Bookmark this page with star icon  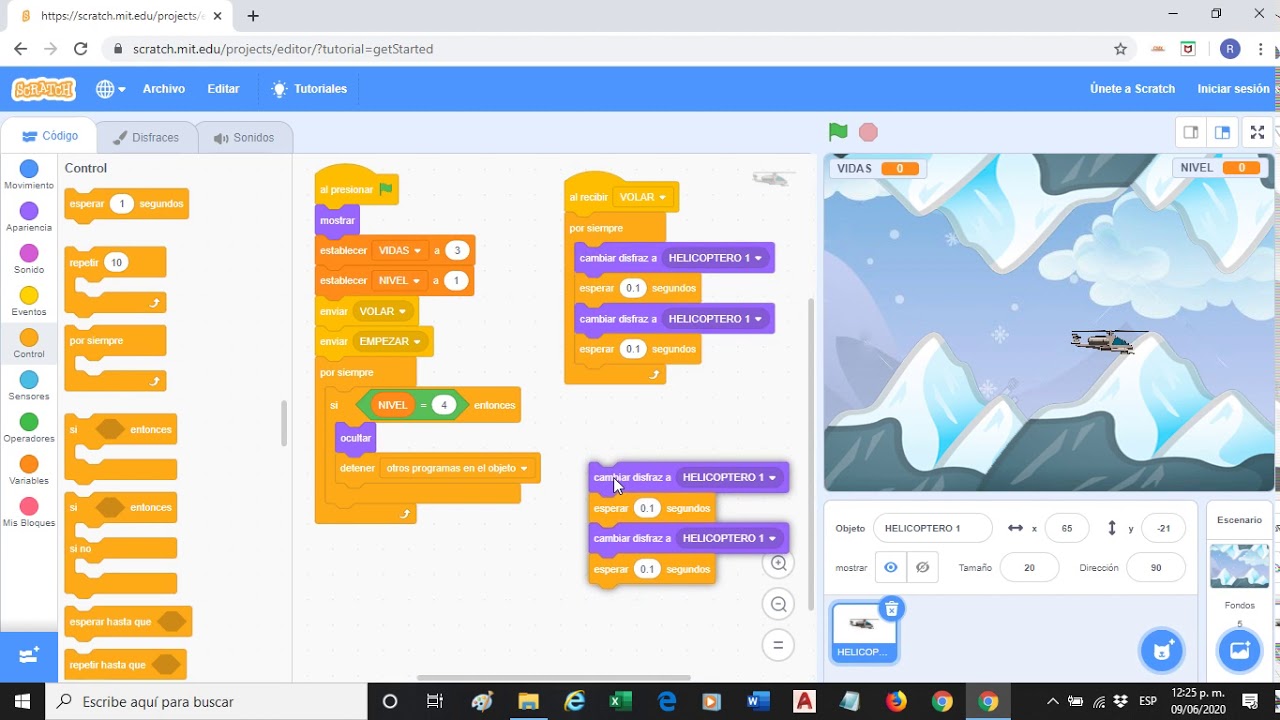(1121, 48)
